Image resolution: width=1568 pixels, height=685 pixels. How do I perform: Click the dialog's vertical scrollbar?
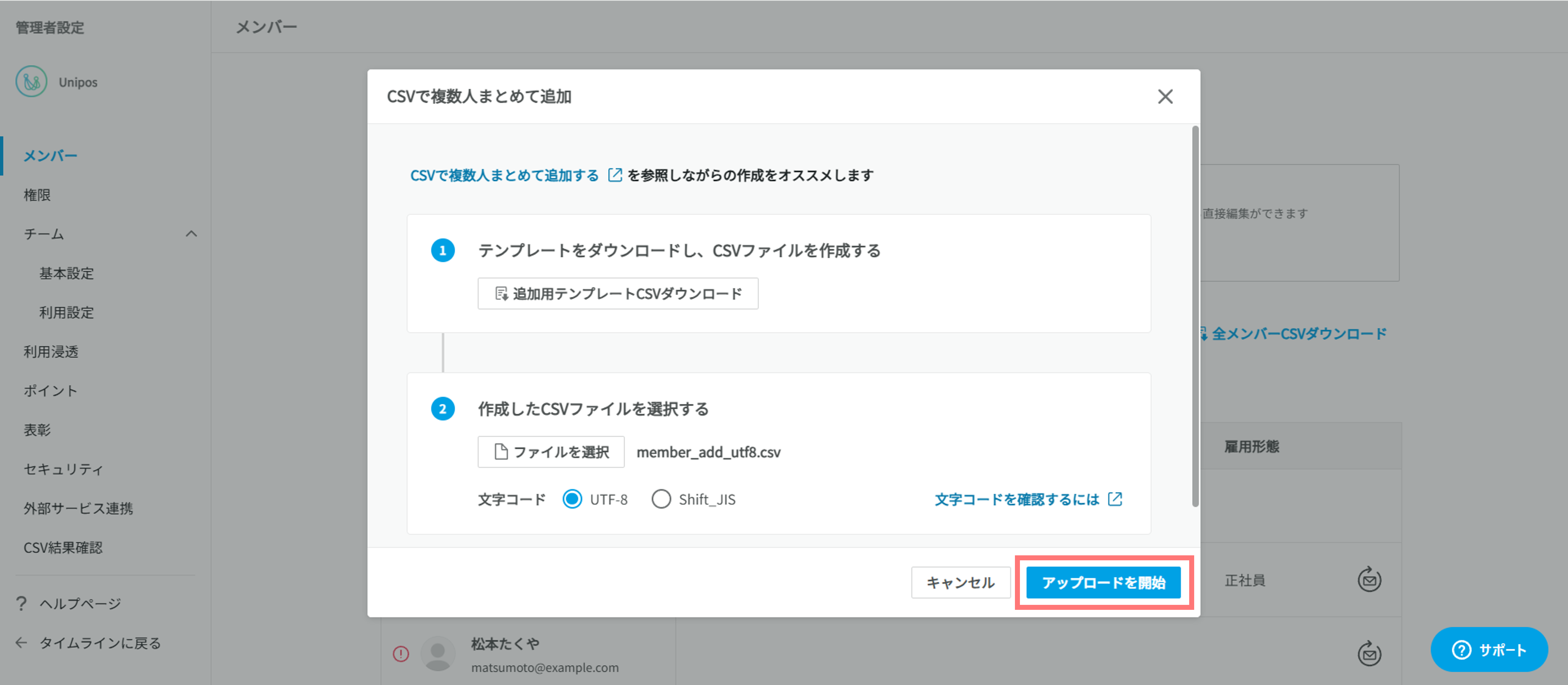(1196, 316)
